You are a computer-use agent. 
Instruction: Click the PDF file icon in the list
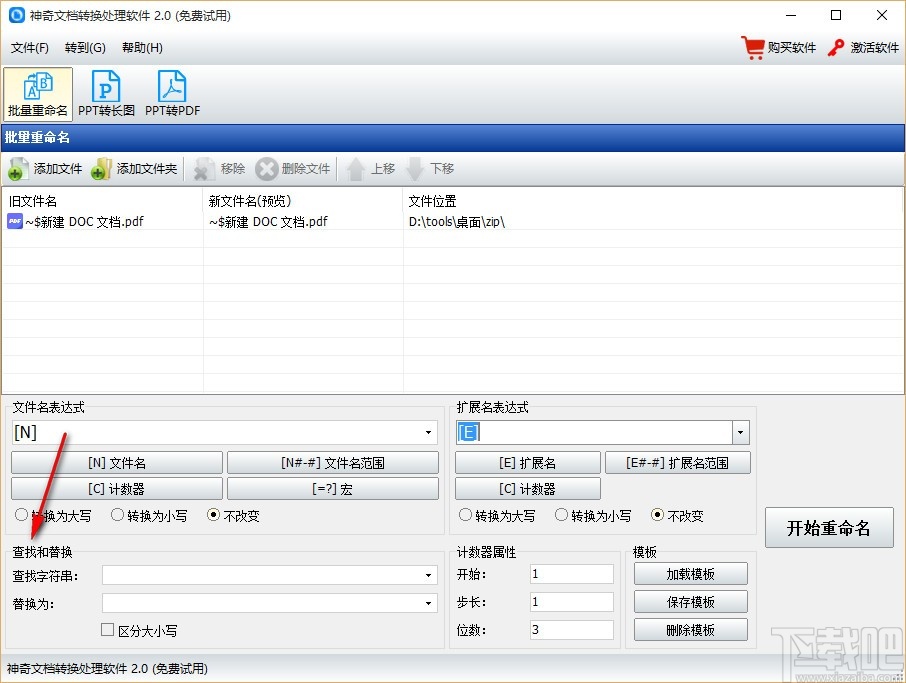click(15, 221)
